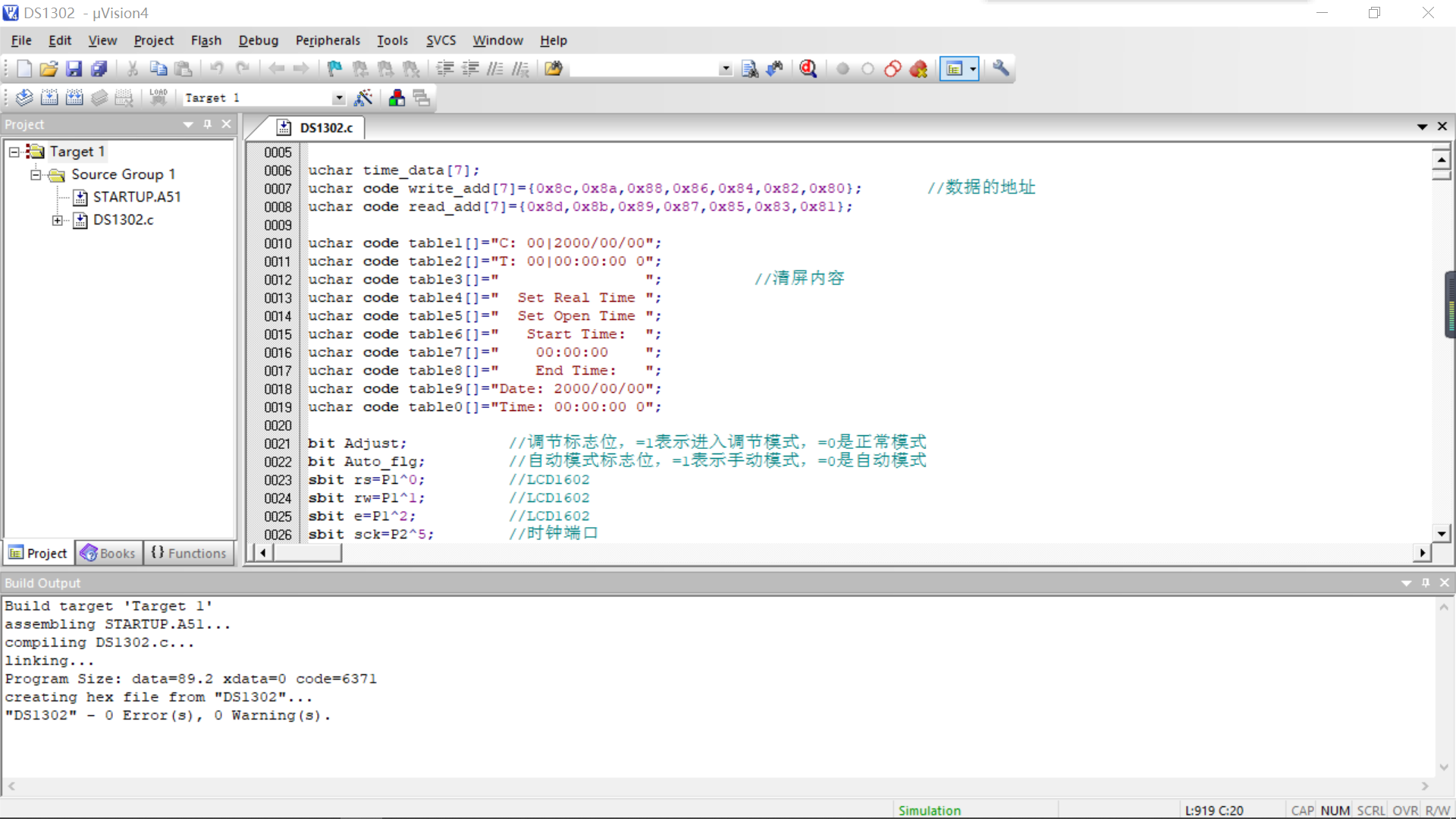Click the Cut scissors icon
The image size is (1456, 819).
(133, 69)
